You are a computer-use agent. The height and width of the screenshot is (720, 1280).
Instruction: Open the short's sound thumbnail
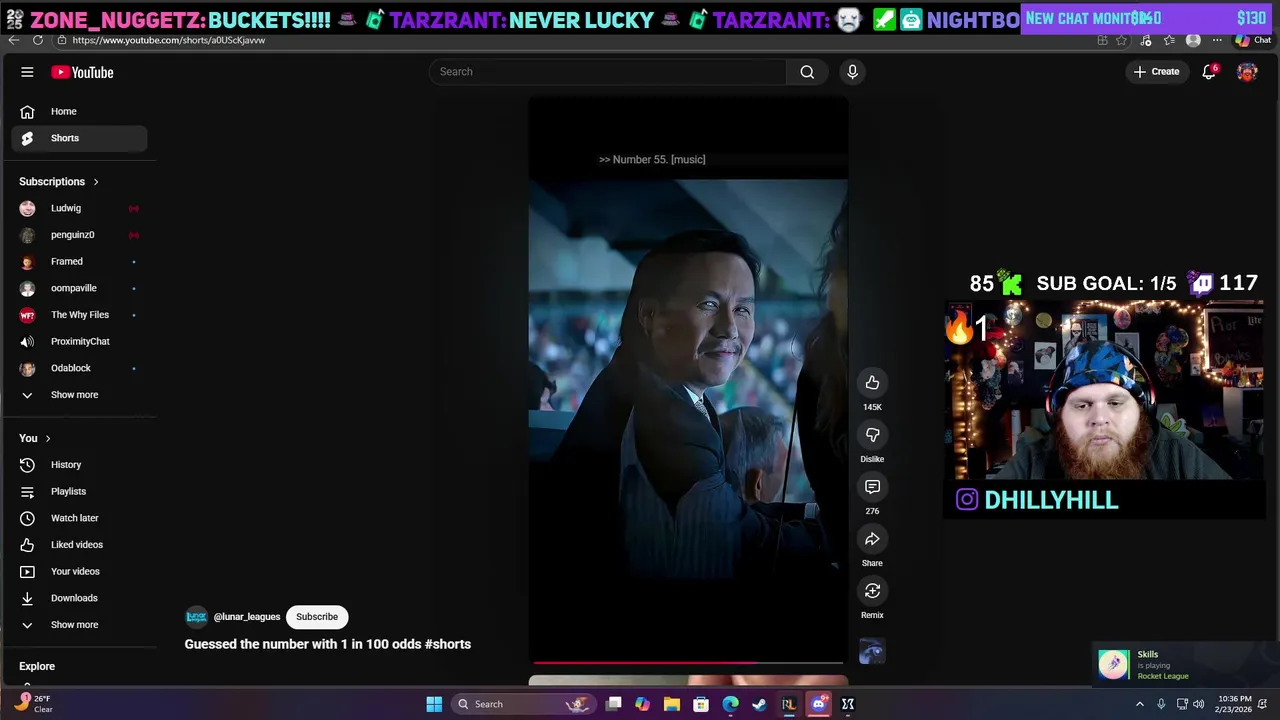point(872,651)
